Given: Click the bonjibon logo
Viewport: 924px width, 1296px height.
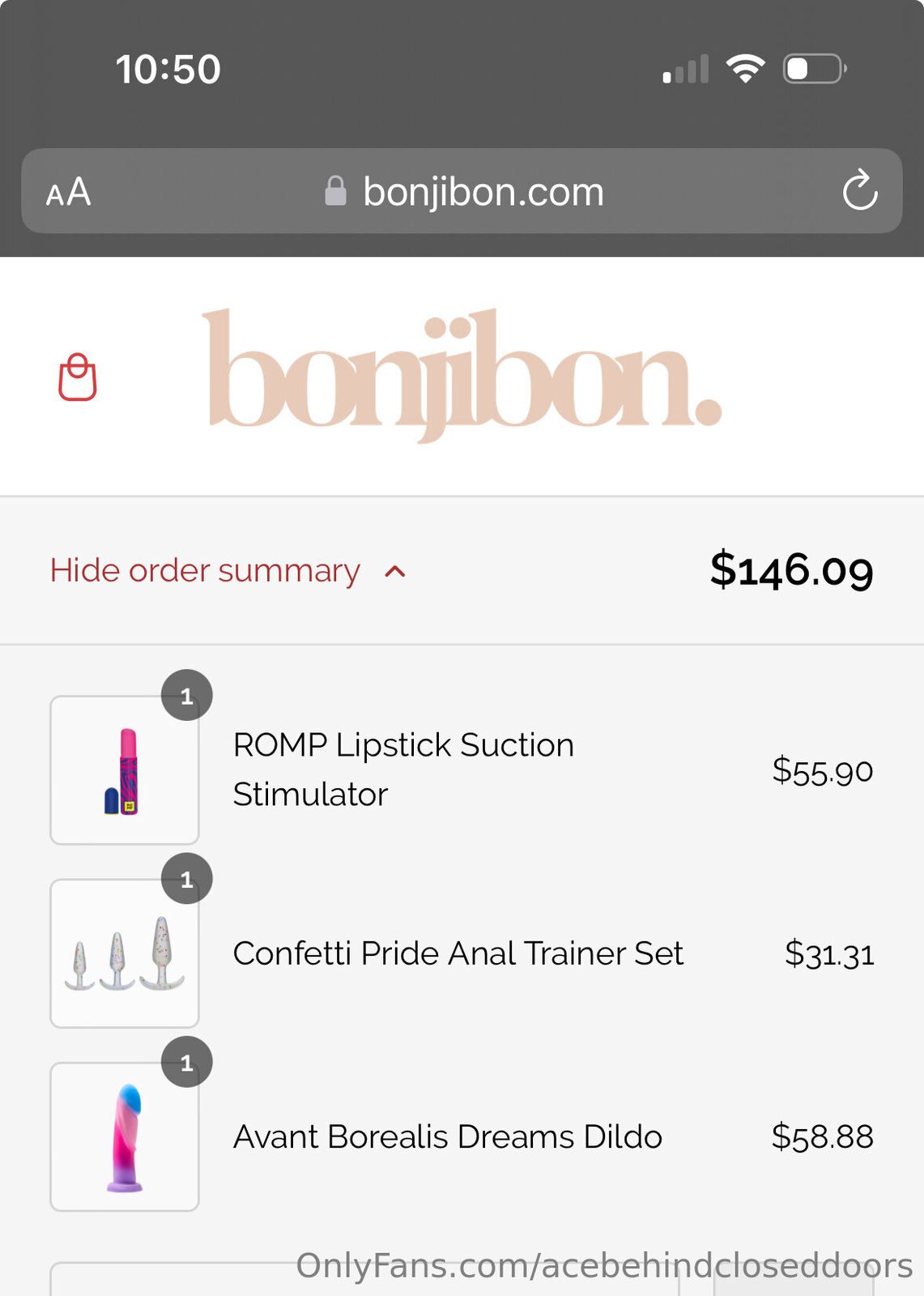Looking at the screenshot, I should (462, 374).
